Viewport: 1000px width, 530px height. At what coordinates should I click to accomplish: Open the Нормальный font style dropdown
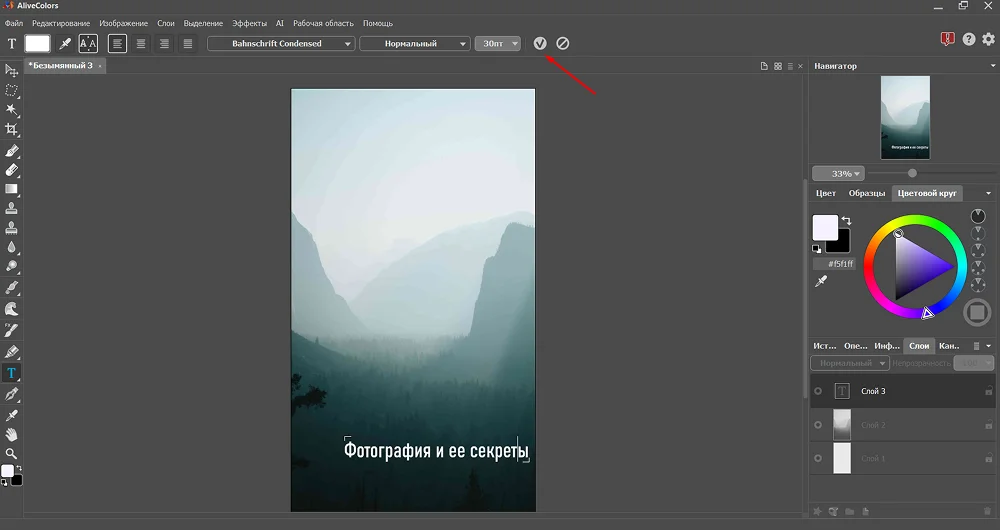(415, 43)
